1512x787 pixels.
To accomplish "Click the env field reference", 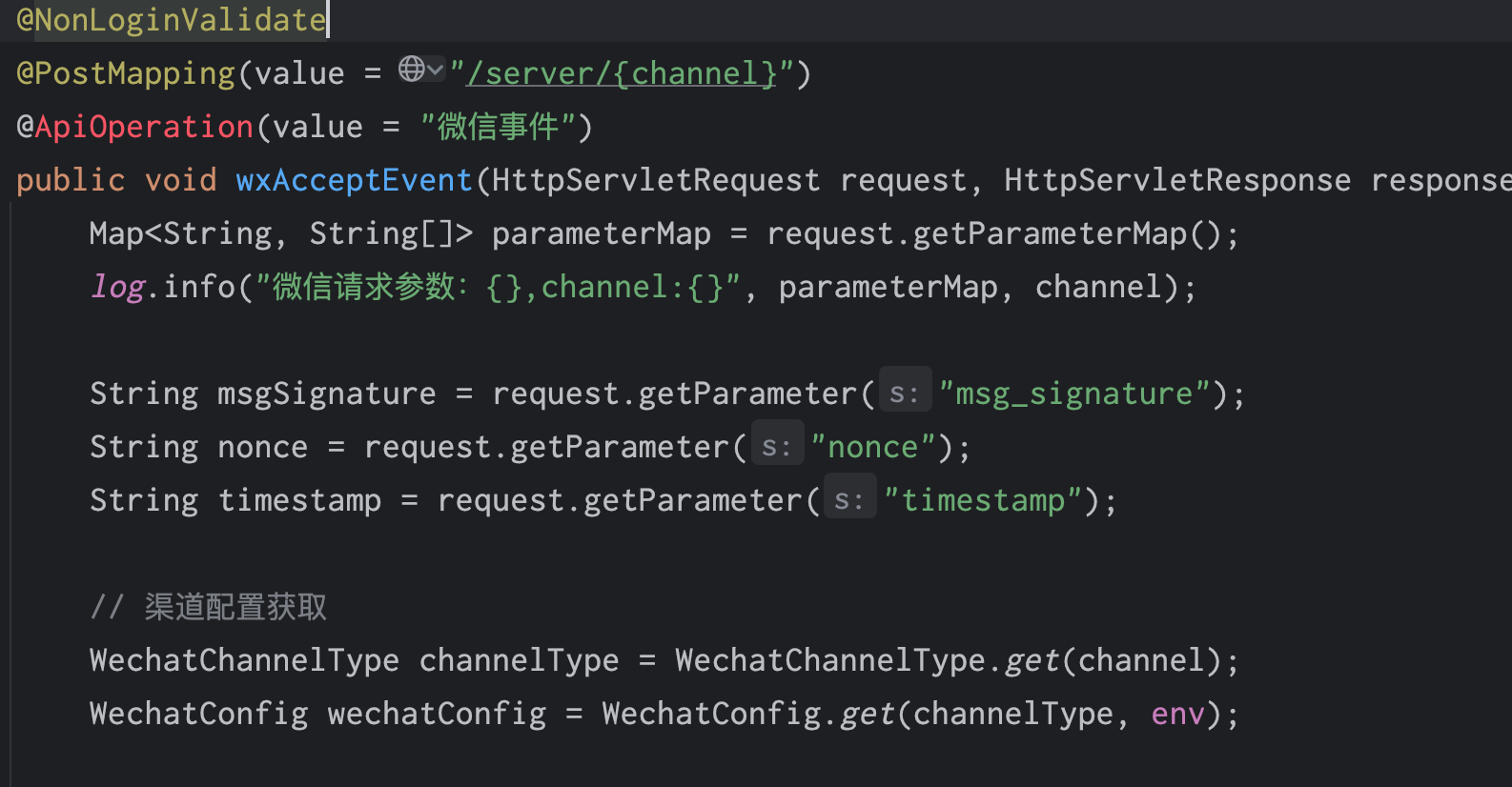I will [x=1178, y=714].
